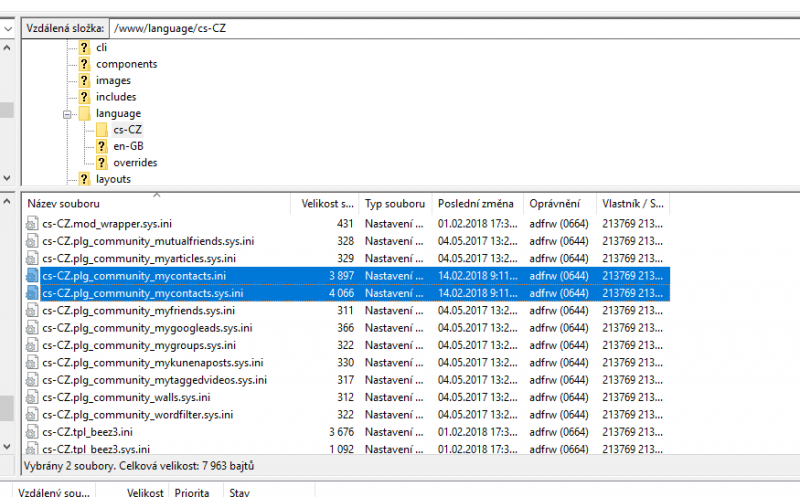The height and width of the screenshot is (497, 800).
Task: Click the unknown-folder icon next to cli
Action: (84, 48)
